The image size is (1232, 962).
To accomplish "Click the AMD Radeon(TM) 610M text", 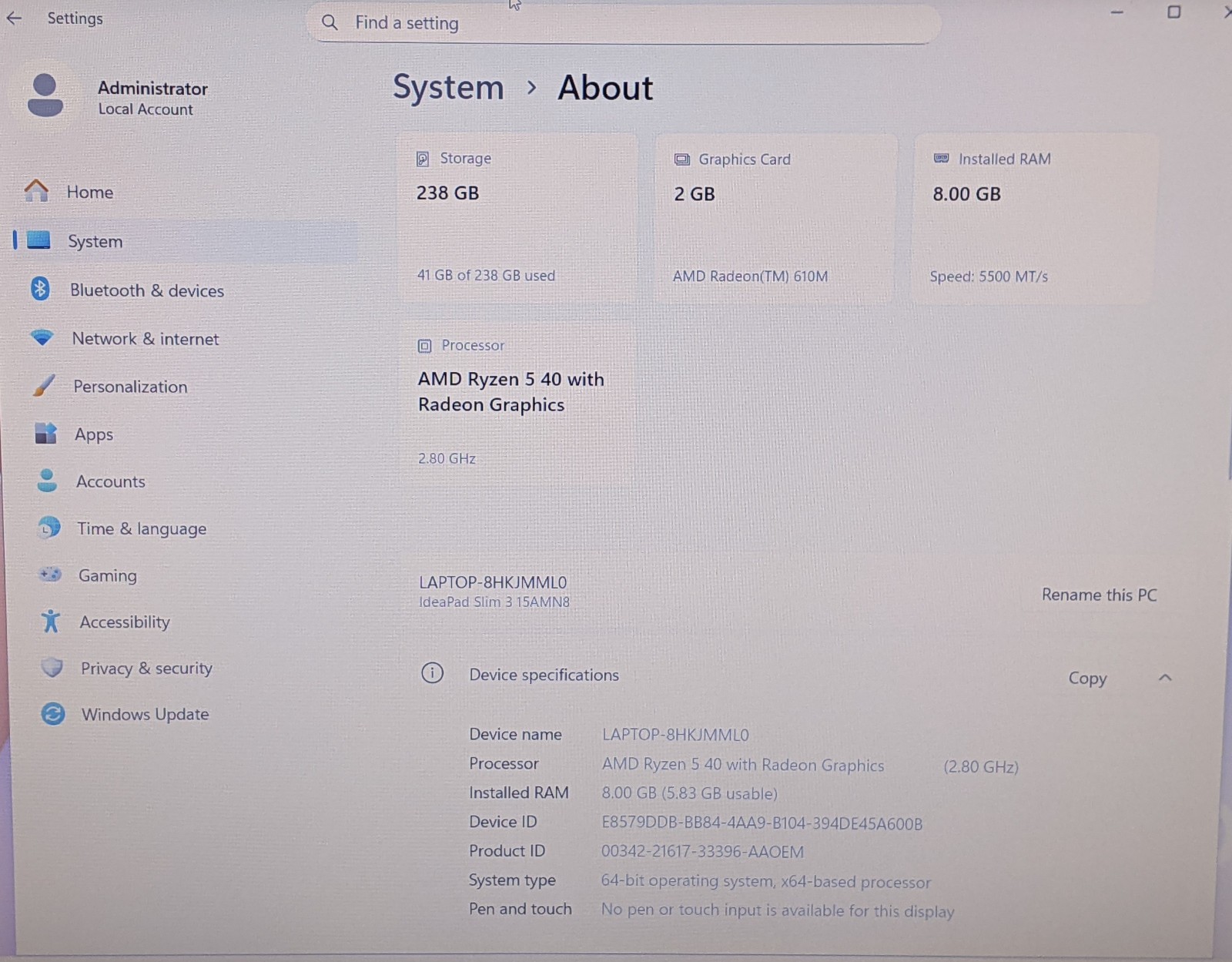I will [750, 276].
